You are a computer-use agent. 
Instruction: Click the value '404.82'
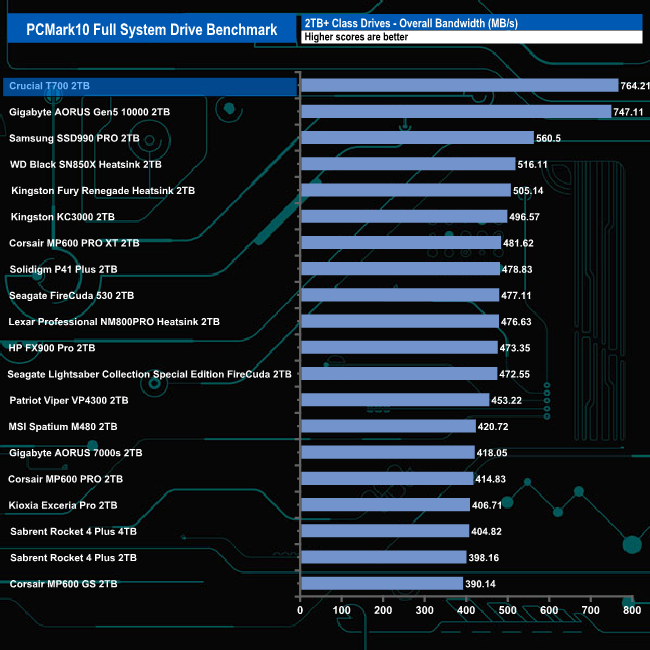point(486,531)
